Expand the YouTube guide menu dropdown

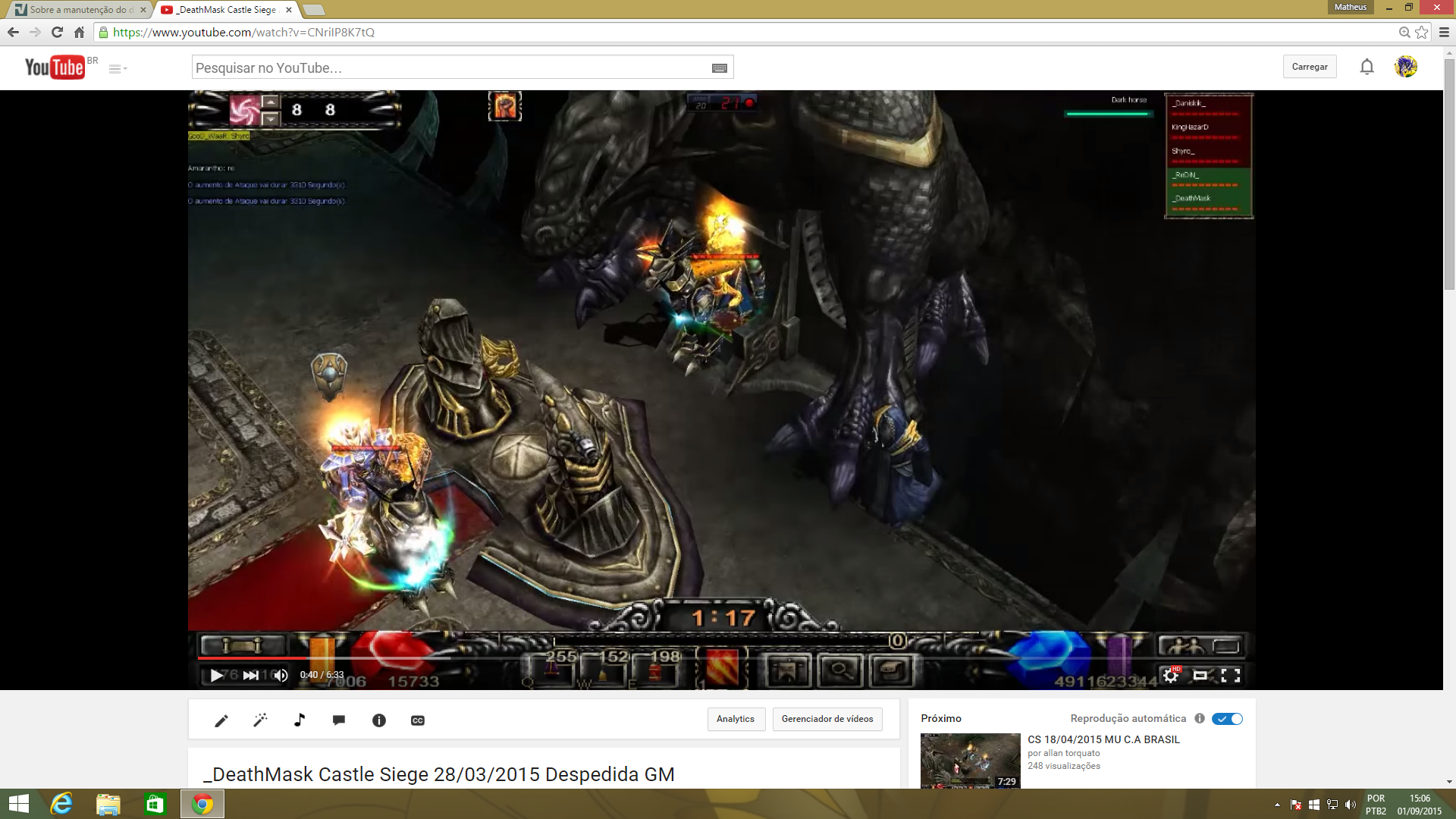(x=118, y=68)
